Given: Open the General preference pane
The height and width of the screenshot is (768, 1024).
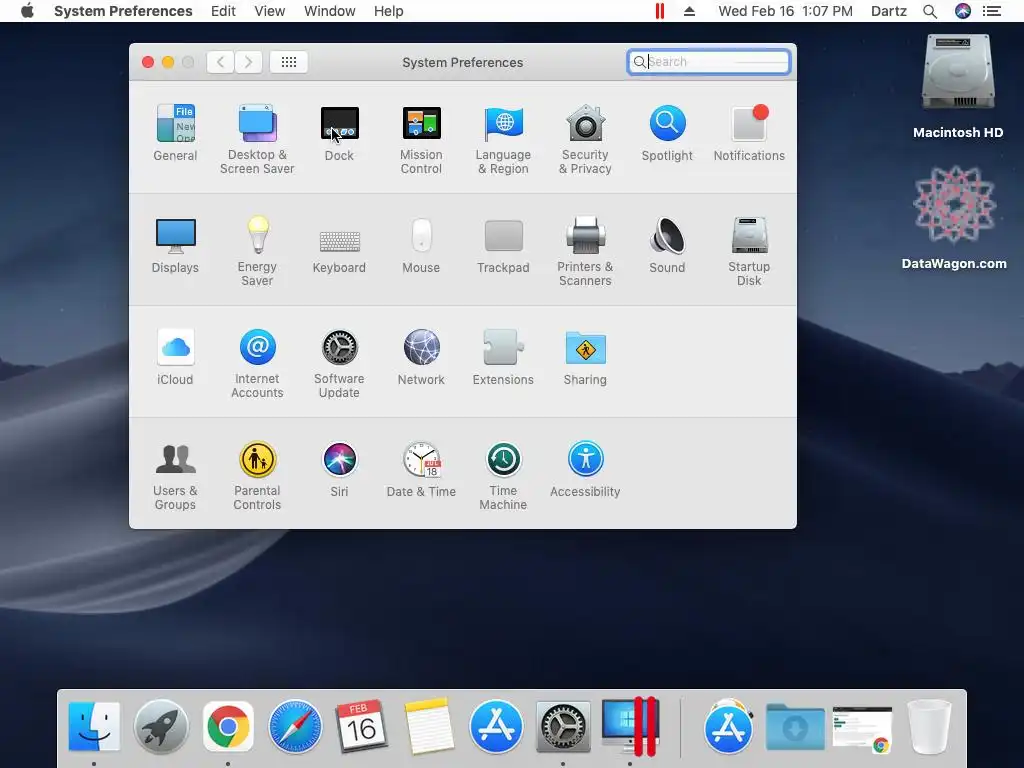Looking at the screenshot, I should coord(175,133).
